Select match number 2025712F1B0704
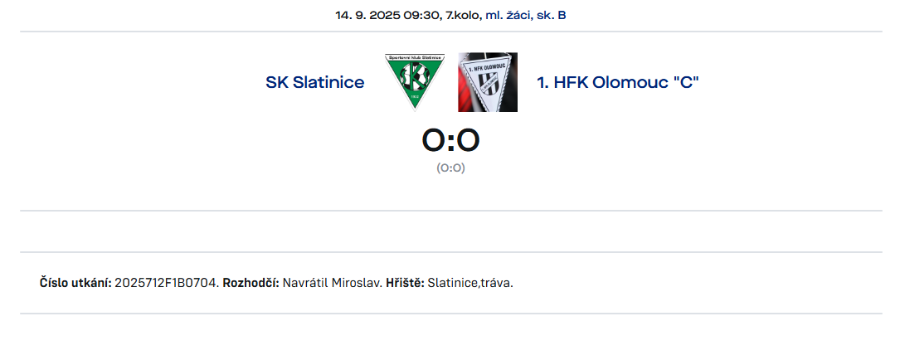This screenshot has height=360, width=900. click(167, 282)
